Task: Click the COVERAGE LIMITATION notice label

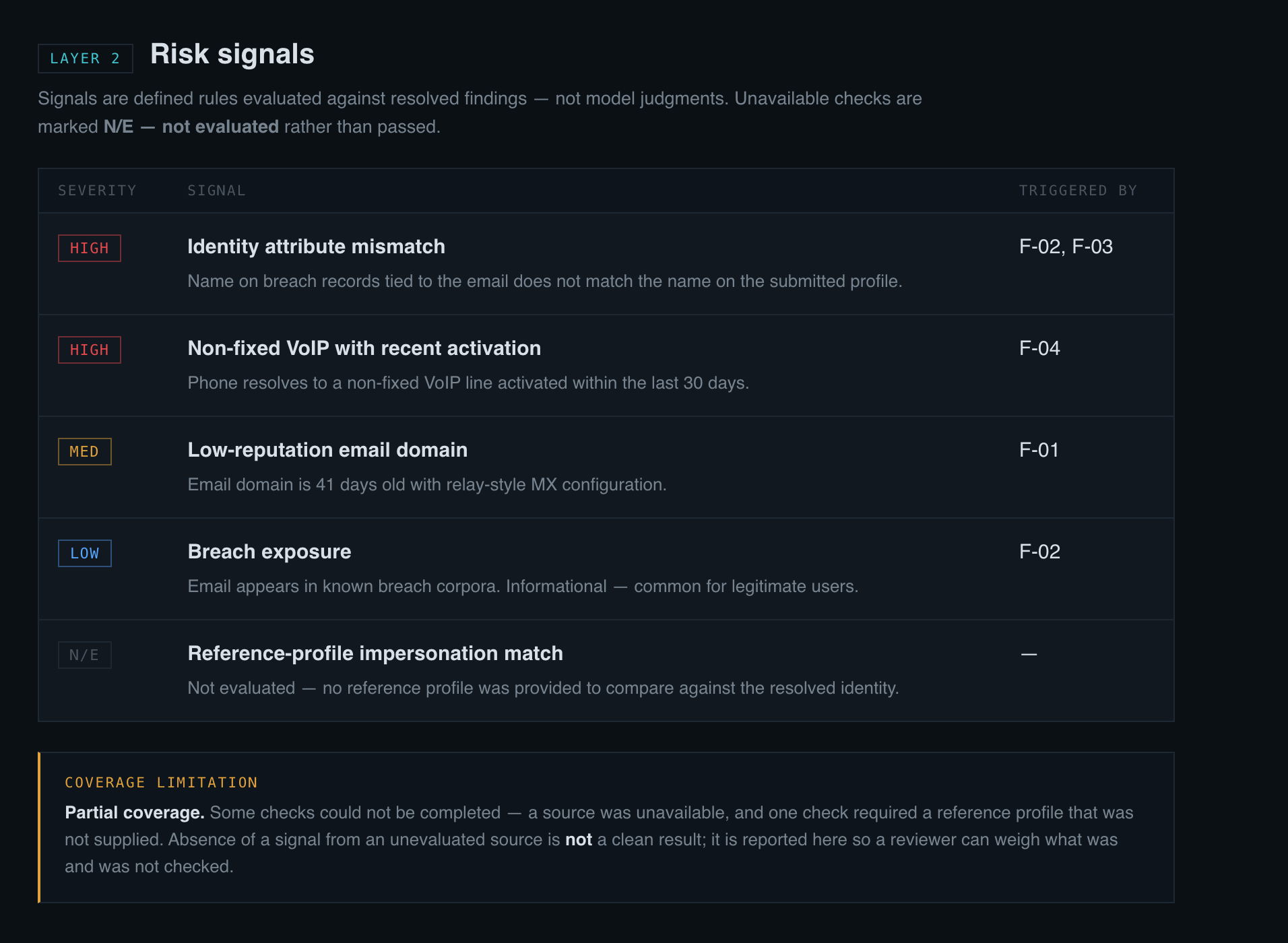Action: [x=161, y=783]
